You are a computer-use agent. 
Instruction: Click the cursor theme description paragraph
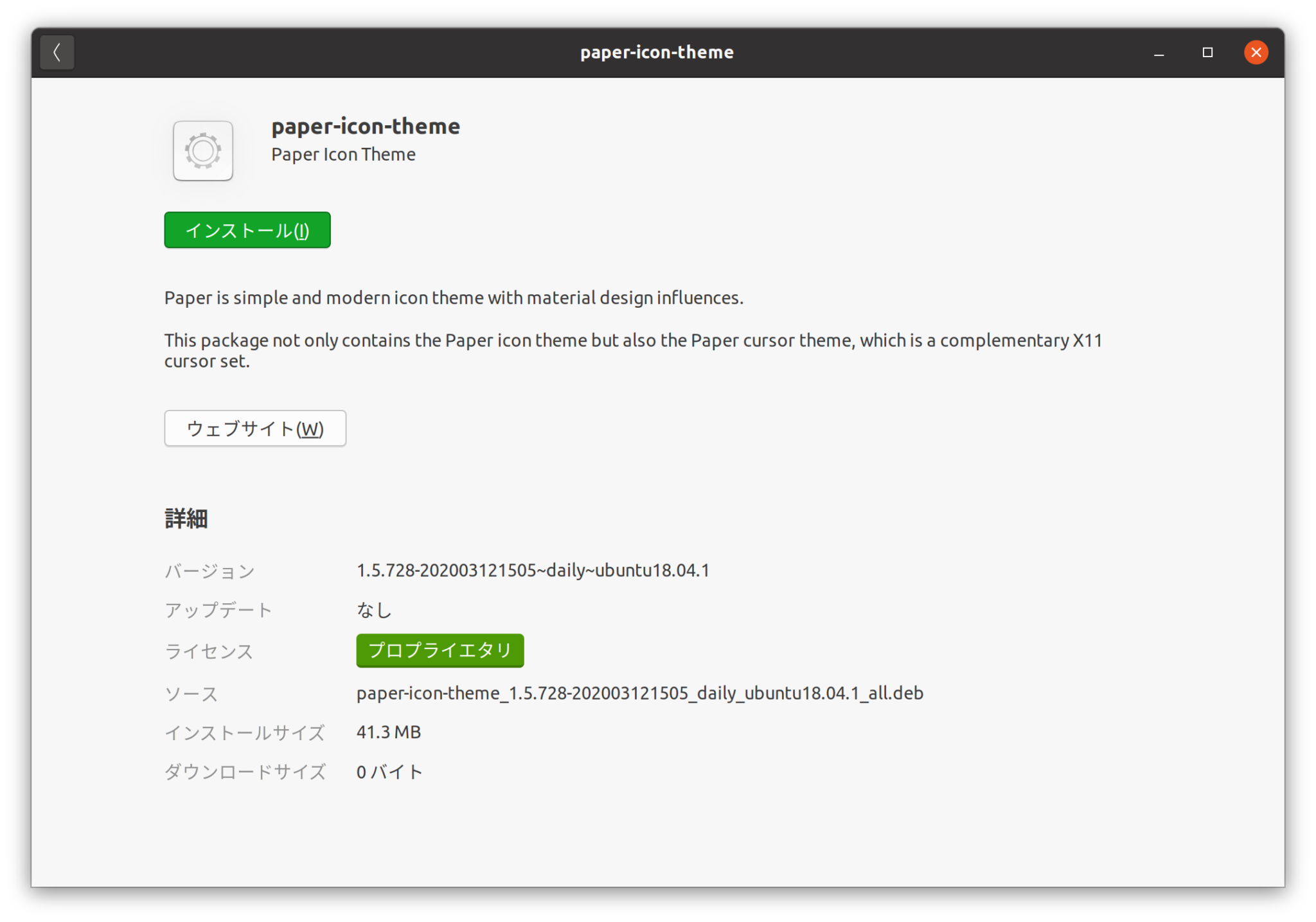click(x=633, y=350)
